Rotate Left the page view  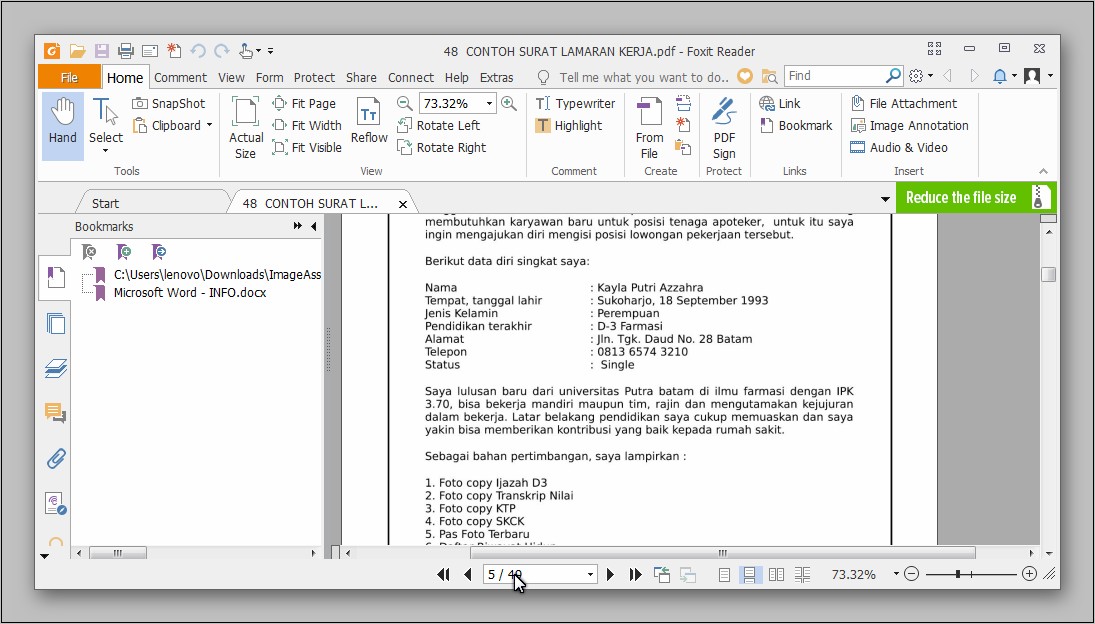click(x=439, y=126)
